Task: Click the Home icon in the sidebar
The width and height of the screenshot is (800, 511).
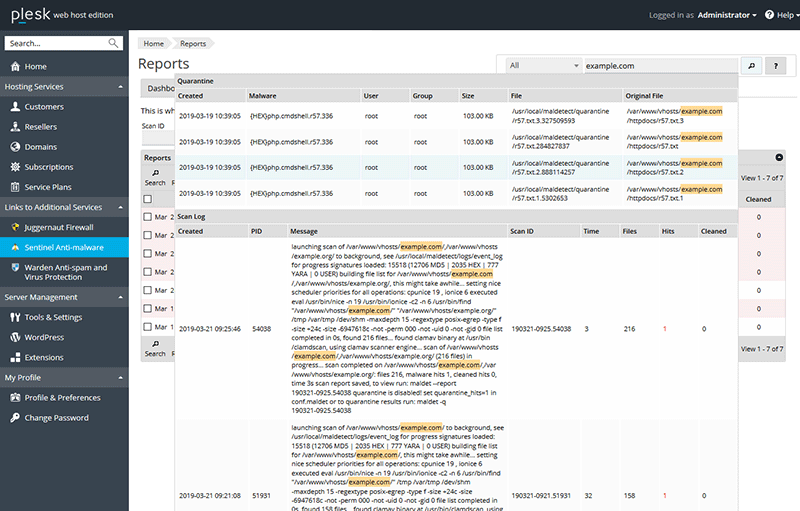Action: point(15,66)
